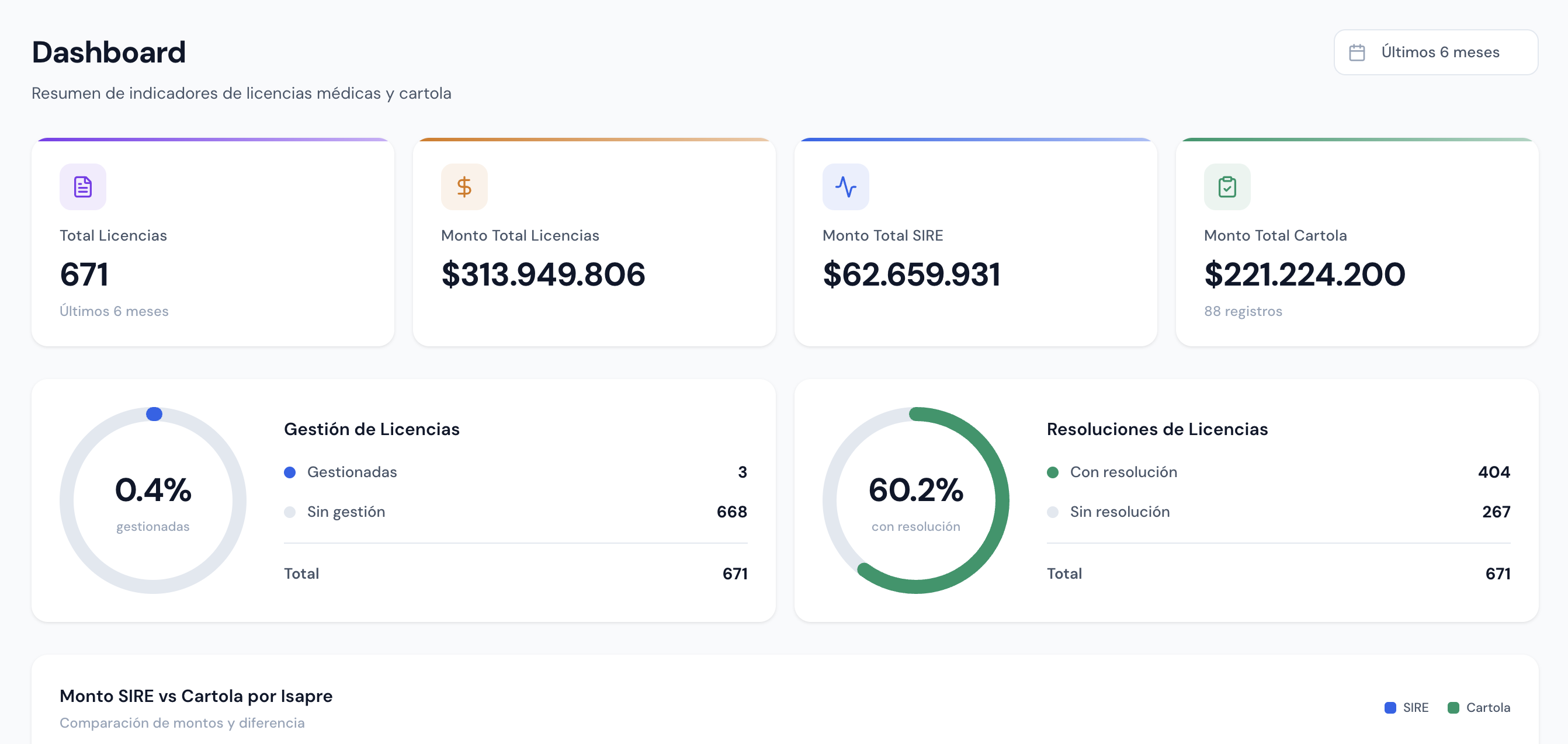The height and width of the screenshot is (744, 1568).
Task: Click the blue Gestionadas indicator dot
Action: pos(290,472)
